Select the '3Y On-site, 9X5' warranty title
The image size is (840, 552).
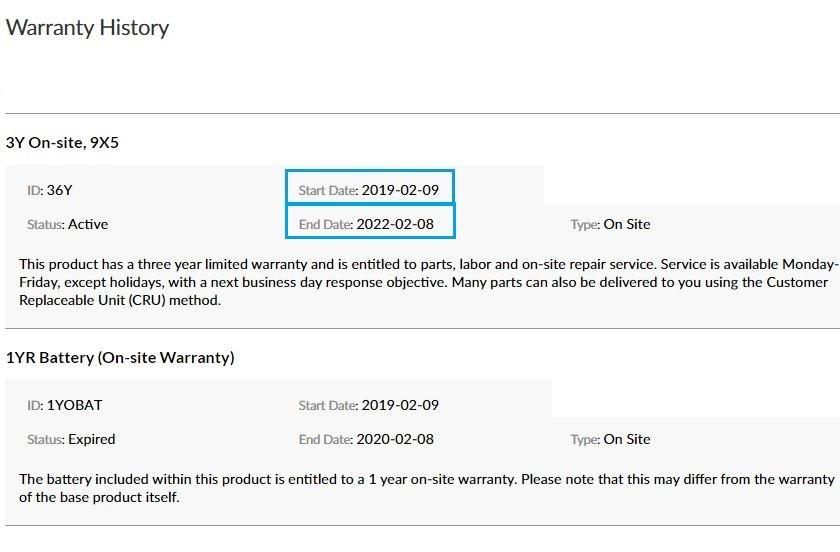click(x=62, y=143)
